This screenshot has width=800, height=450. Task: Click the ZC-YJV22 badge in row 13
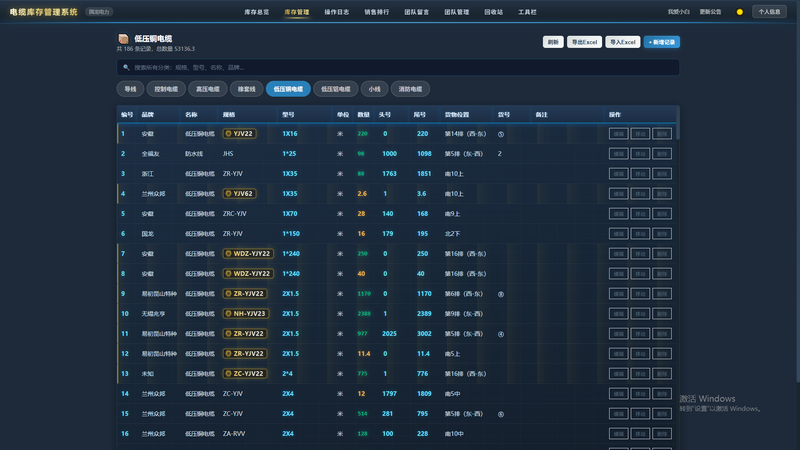(x=245, y=373)
